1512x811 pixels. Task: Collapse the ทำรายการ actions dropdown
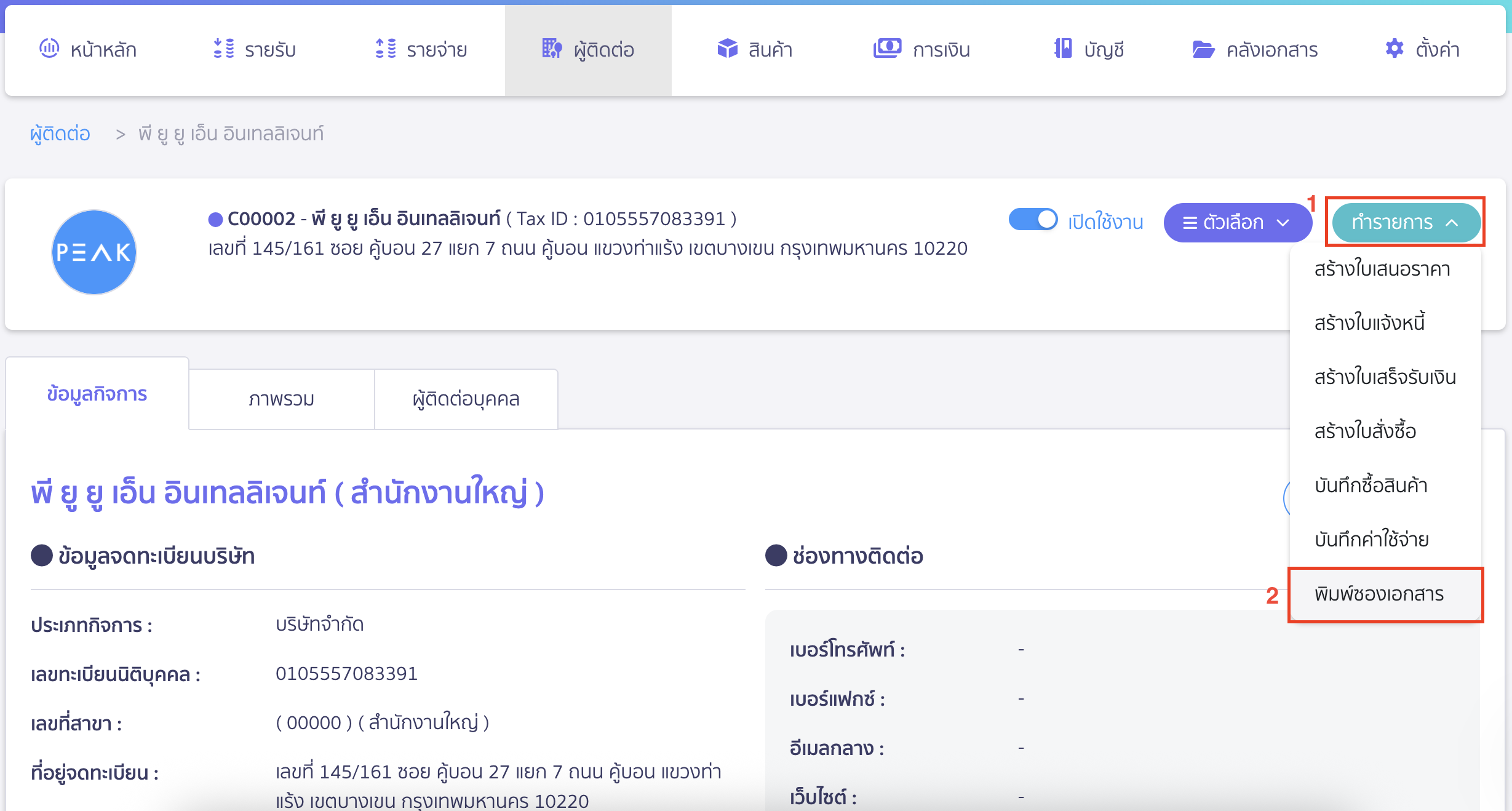pos(1406,223)
